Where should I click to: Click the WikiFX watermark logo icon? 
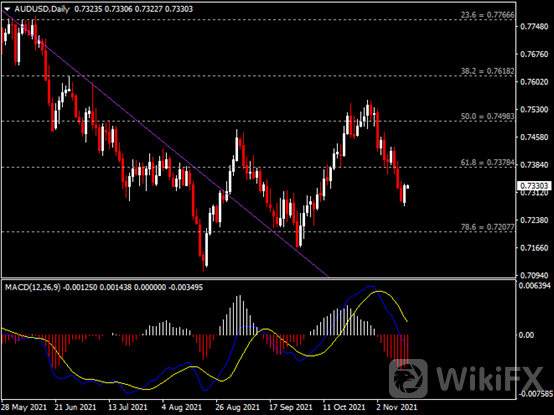point(408,378)
